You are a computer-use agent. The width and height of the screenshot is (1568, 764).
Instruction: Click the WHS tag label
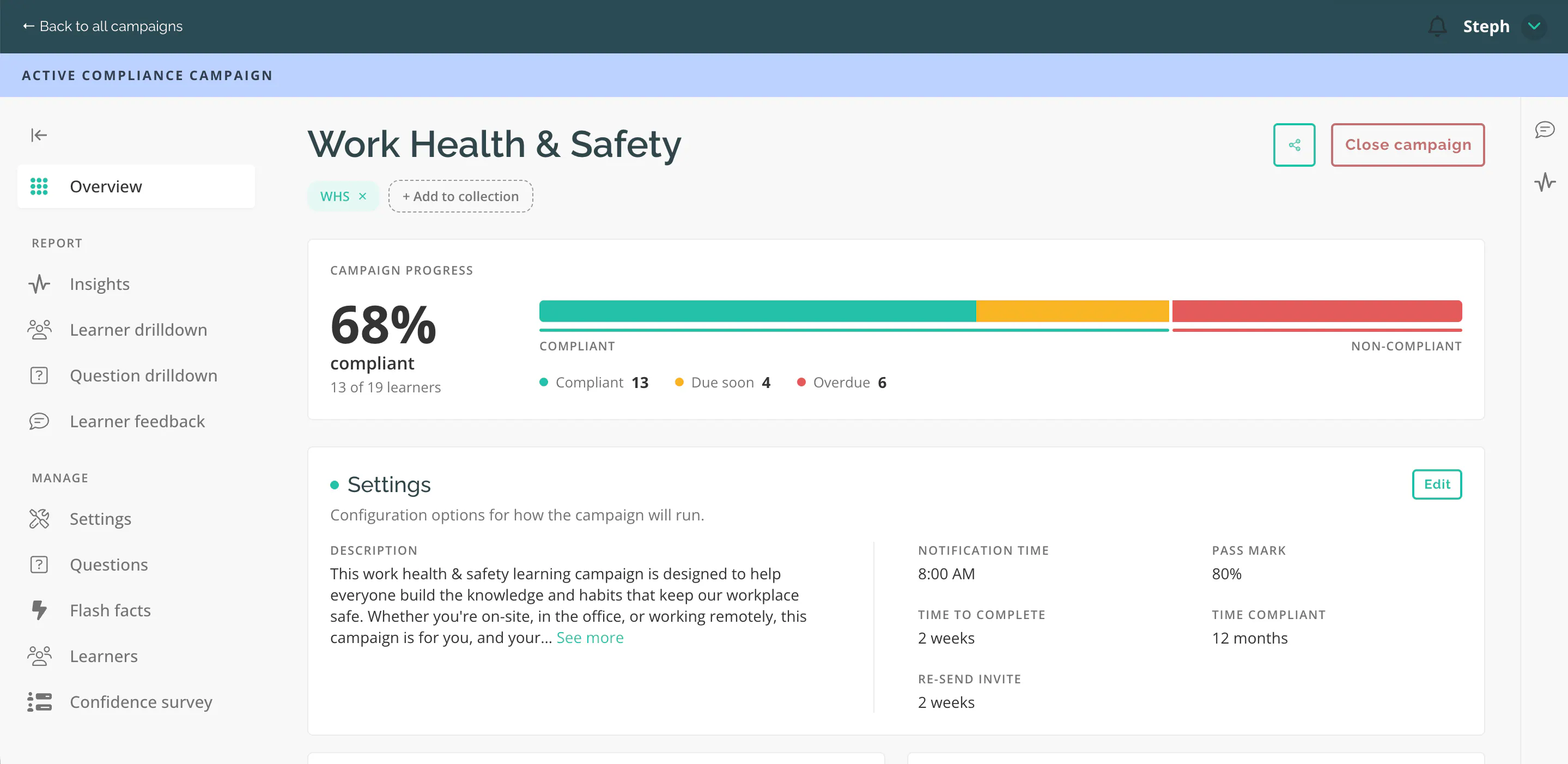coord(335,196)
